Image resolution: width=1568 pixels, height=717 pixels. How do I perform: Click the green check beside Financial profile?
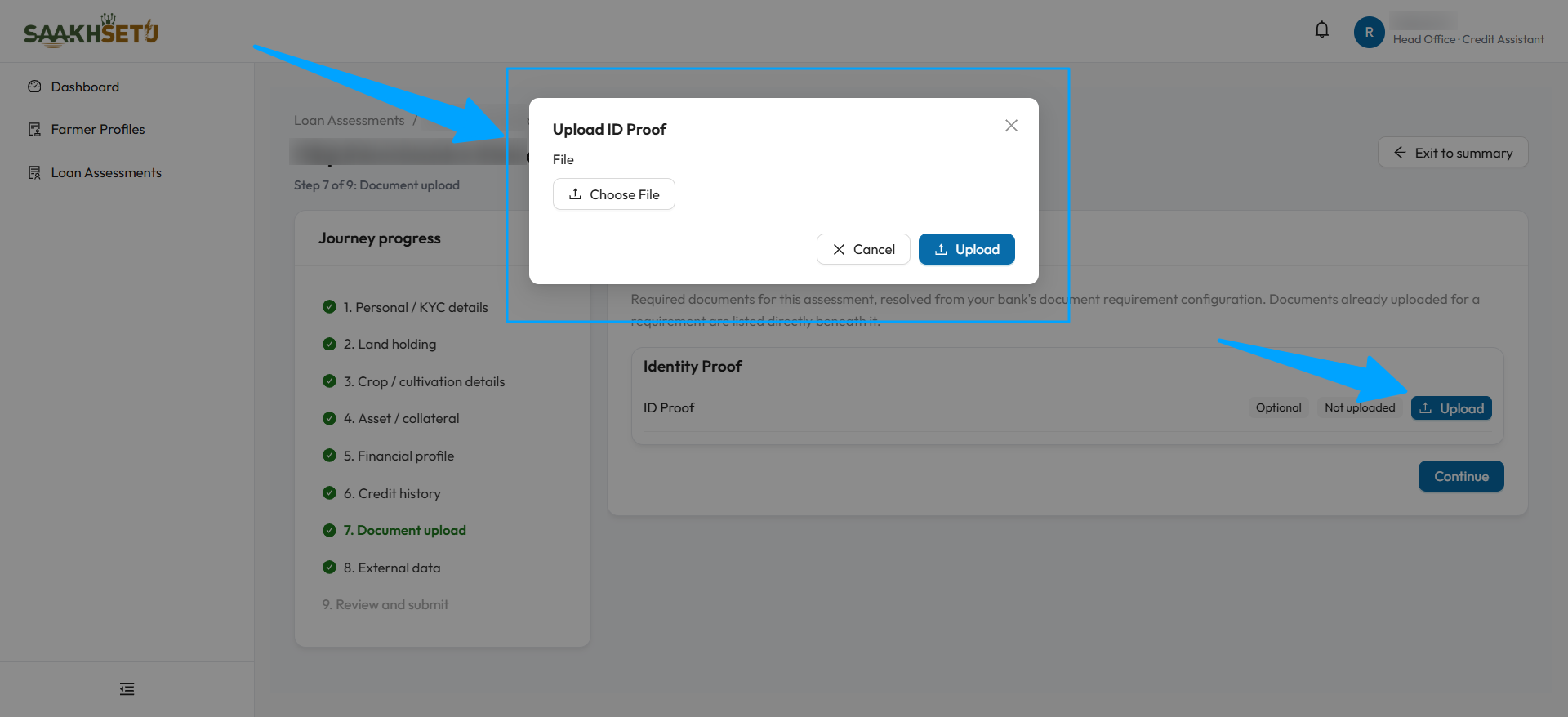(x=329, y=455)
